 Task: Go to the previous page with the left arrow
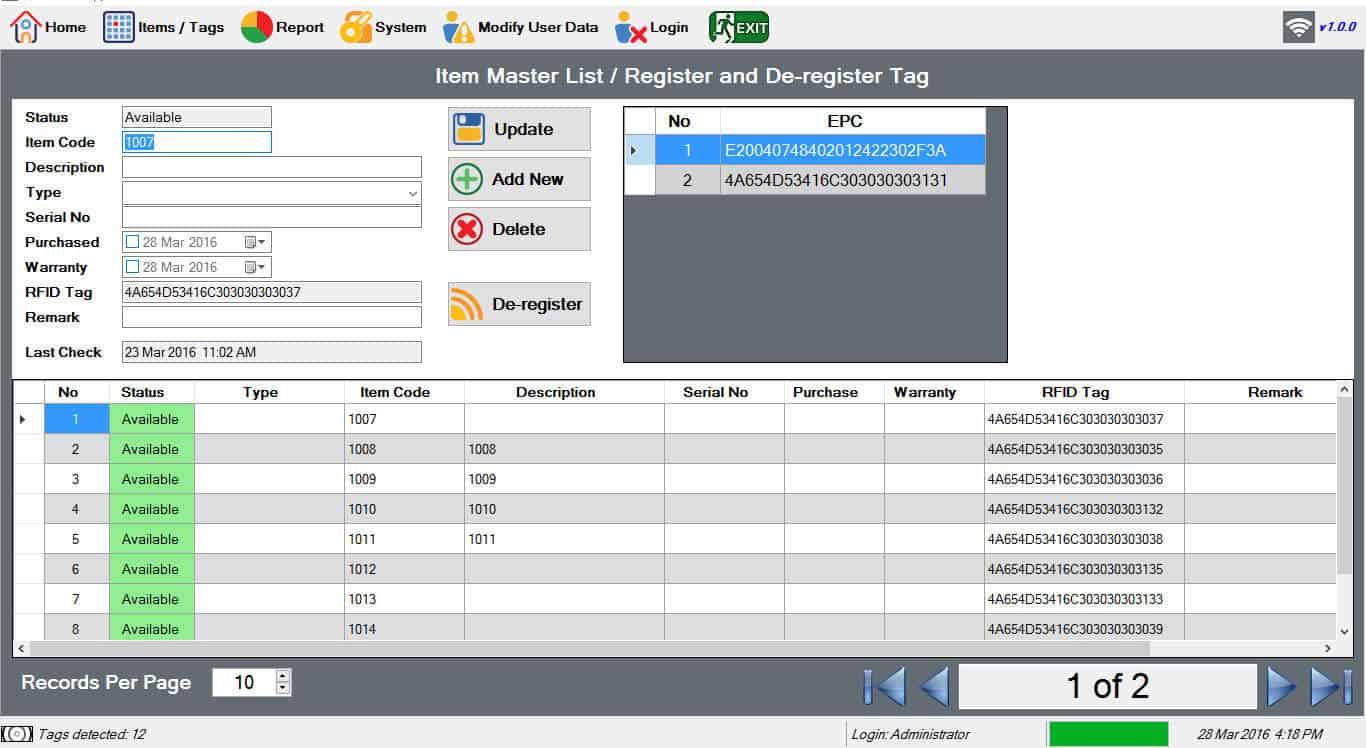tap(934, 687)
